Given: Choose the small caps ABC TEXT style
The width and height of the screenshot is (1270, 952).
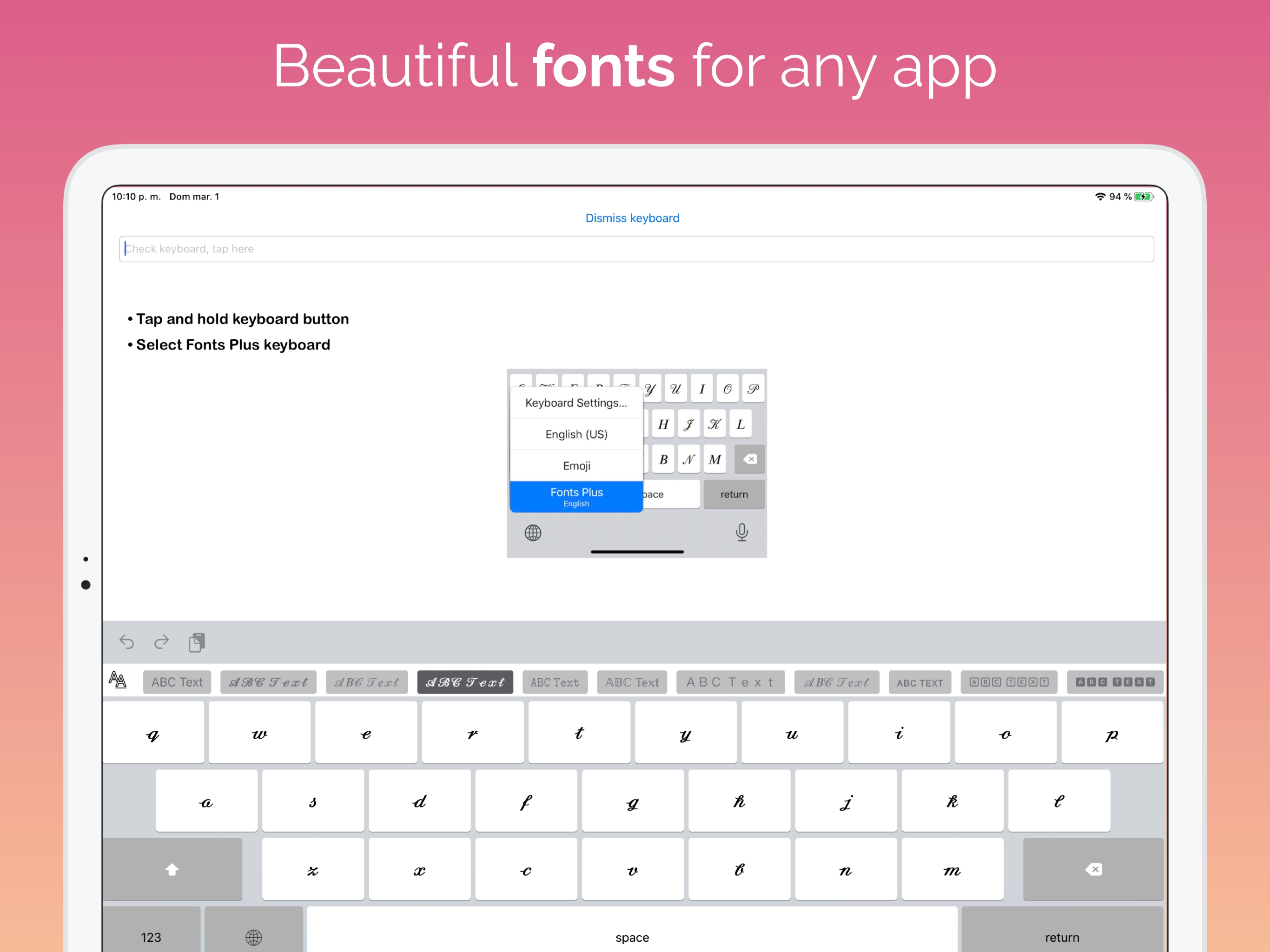Looking at the screenshot, I should pos(920,682).
